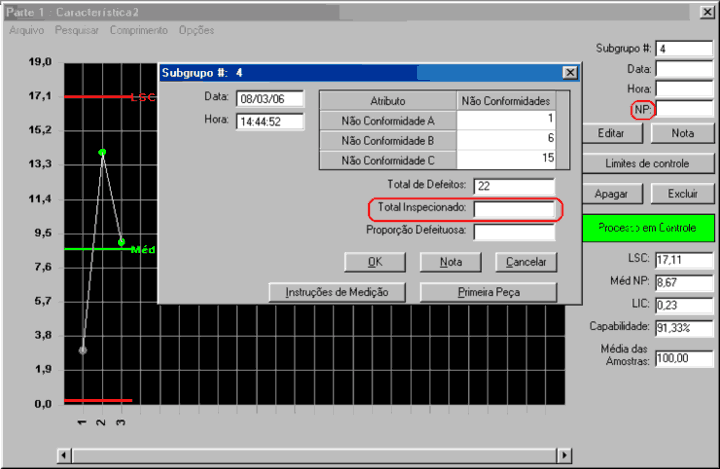
Task: Click the Capabilidade value field
Action: 684,328
